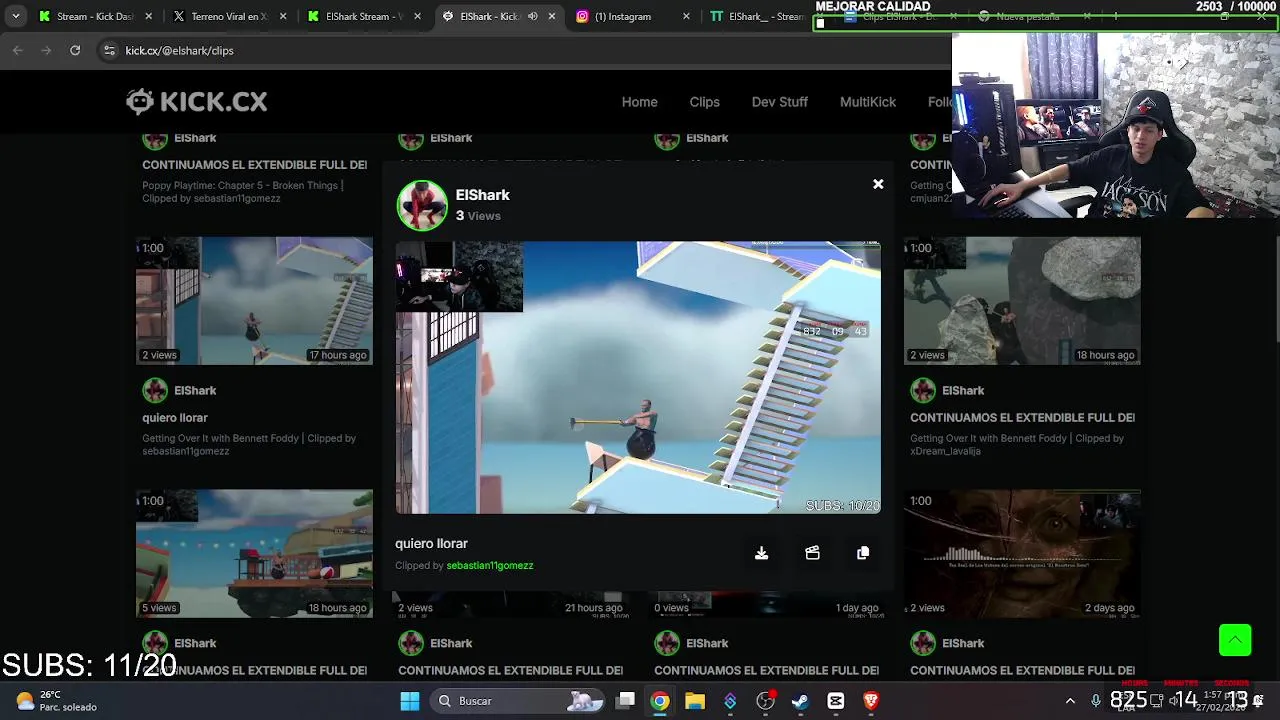The width and height of the screenshot is (1280, 720).
Task: Show hidden system tray icons
Action: click(1070, 701)
